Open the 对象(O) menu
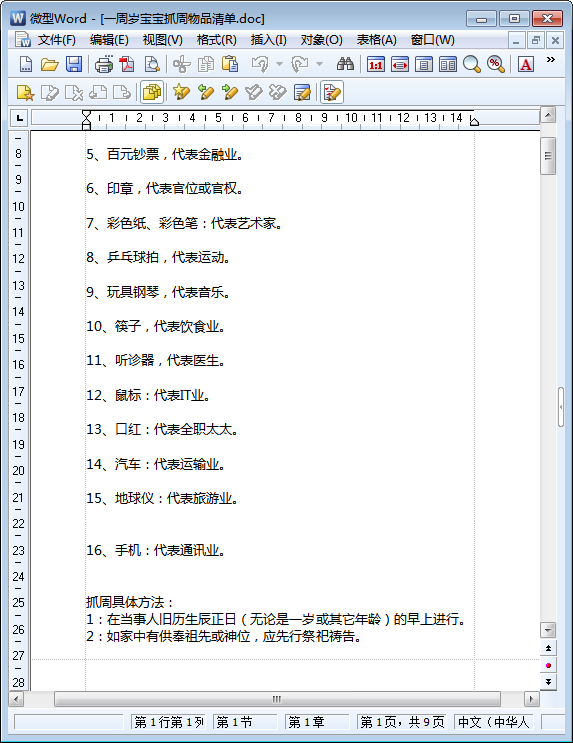573x743 pixels. (321, 40)
